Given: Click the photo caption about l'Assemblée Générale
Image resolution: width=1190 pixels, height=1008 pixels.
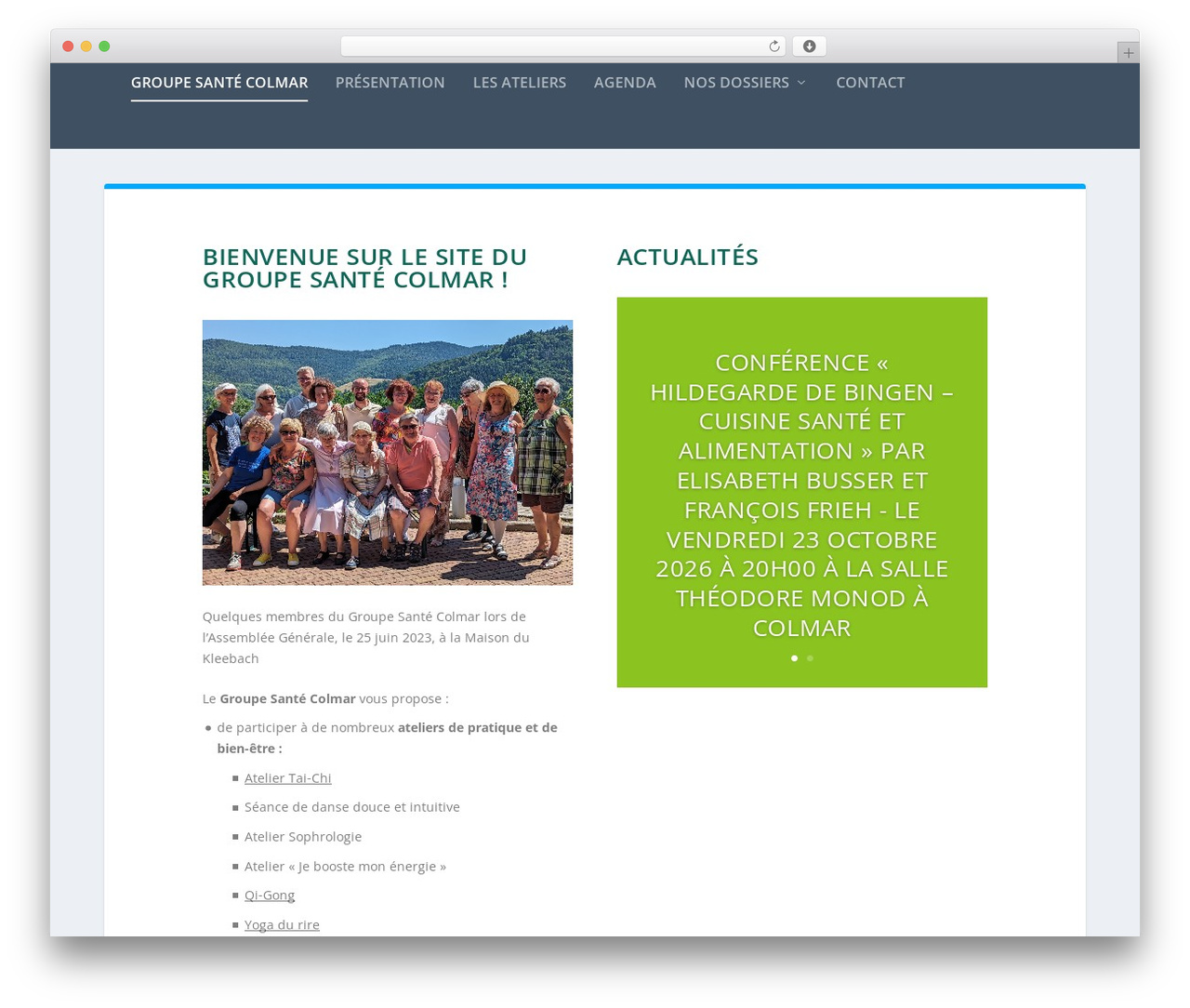Looking at the screenshot, I should tap(366, 638).
